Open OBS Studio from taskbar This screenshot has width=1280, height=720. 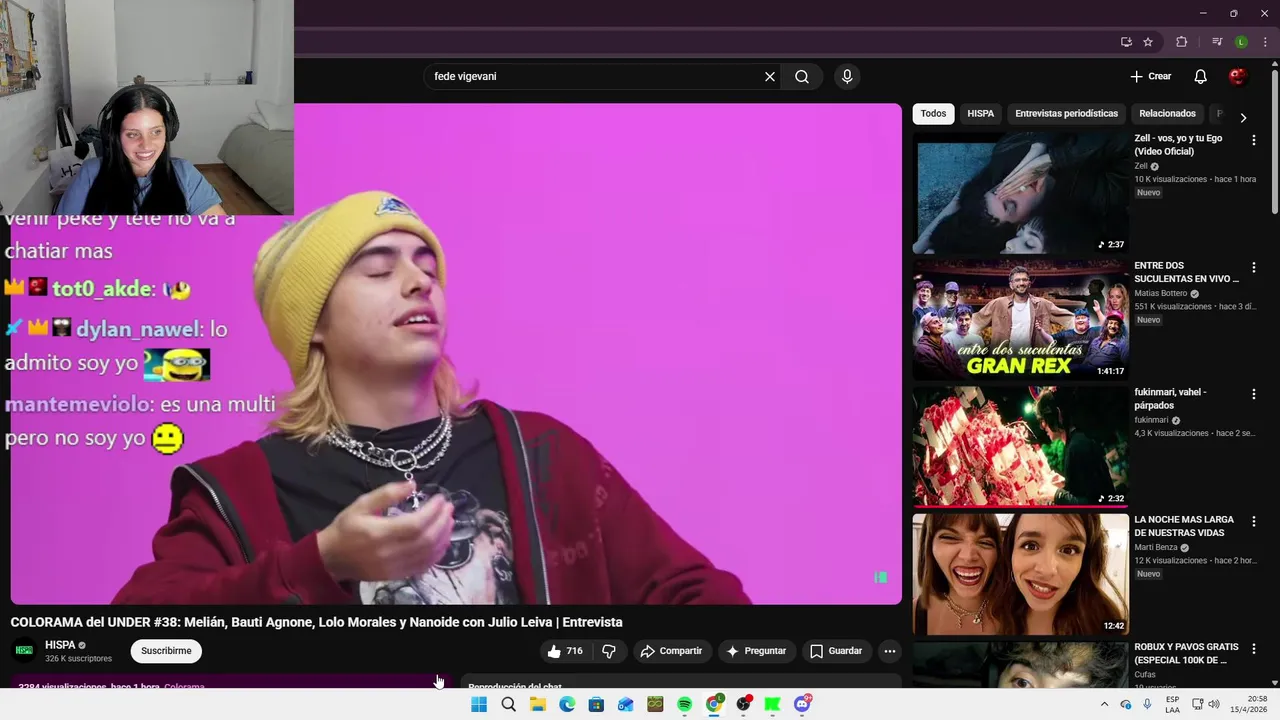click(x=743, y=704)
